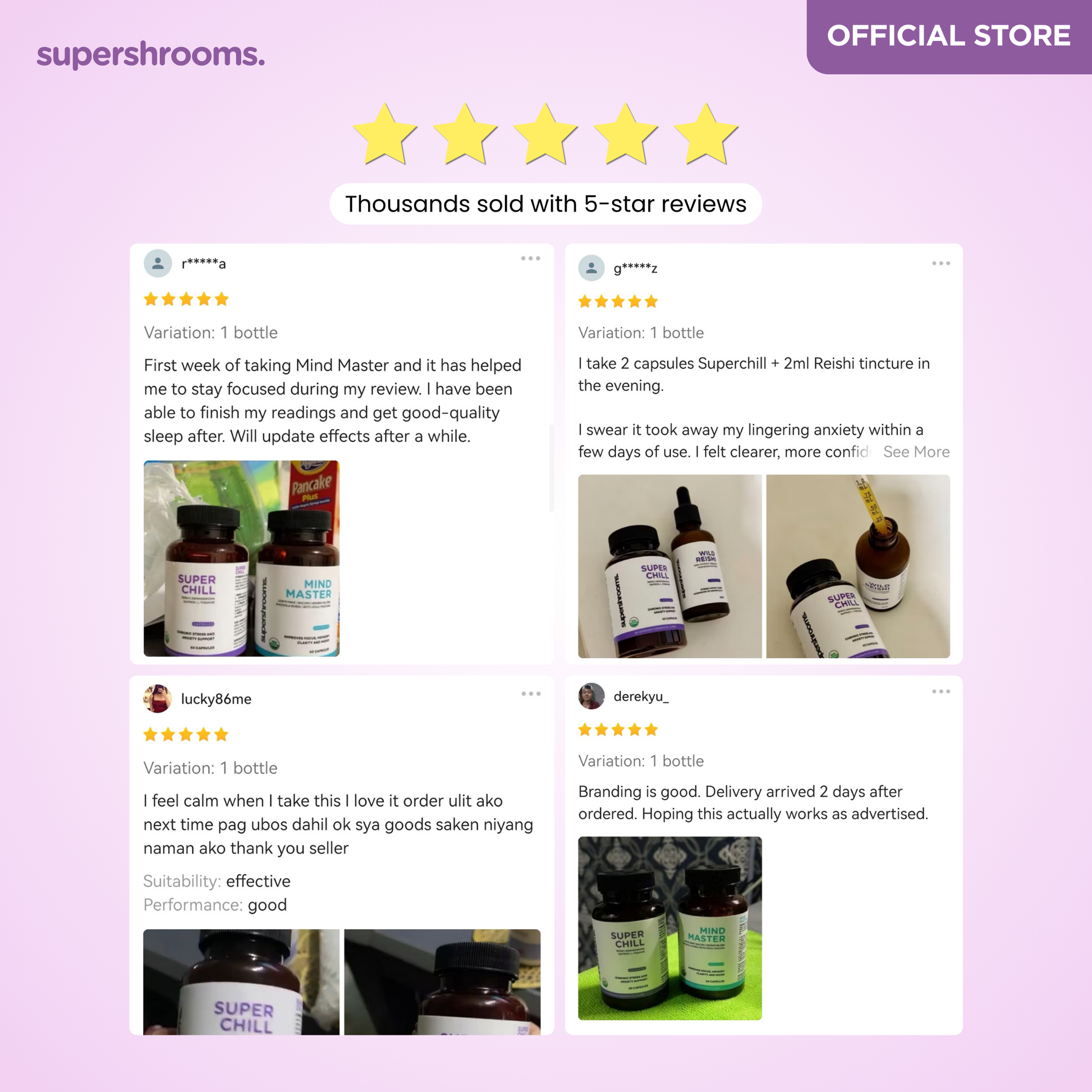Click derekyu_'s profile picture
The height and width of the screenshot is (1092, 1092).
[591, 696]
